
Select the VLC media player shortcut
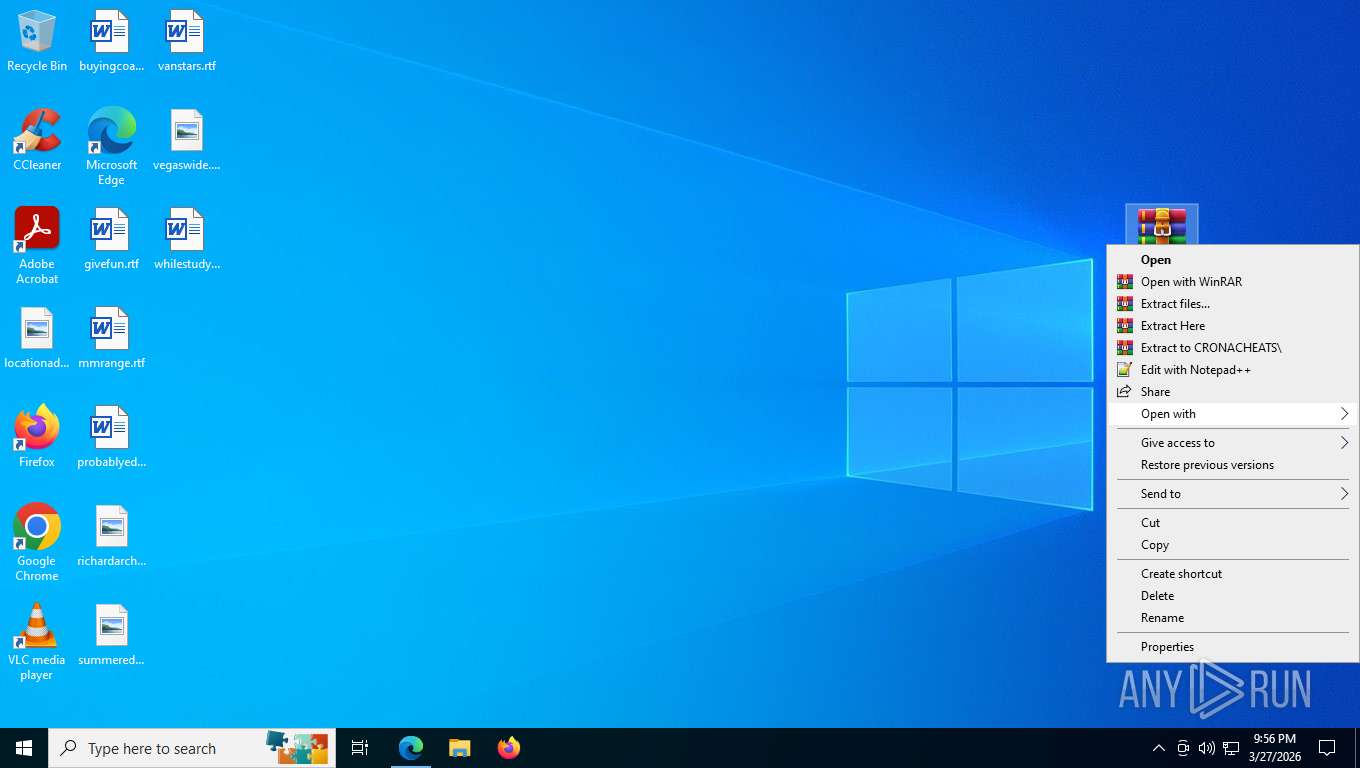pos(37,642)
